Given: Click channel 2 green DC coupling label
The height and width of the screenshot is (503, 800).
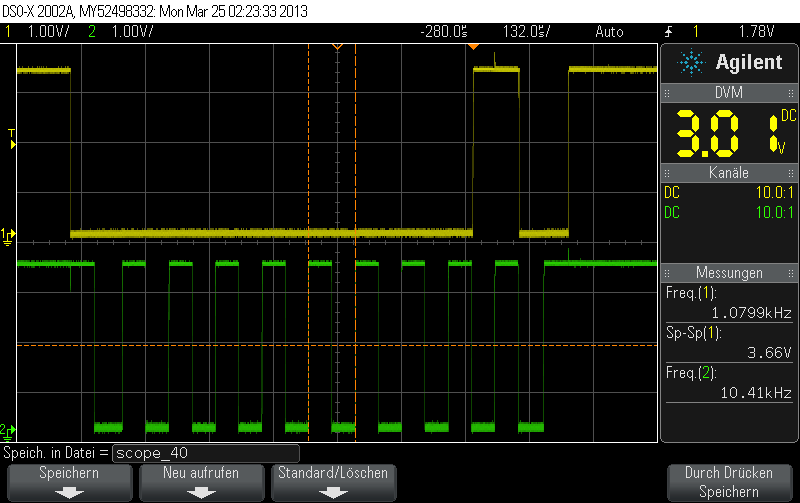Looking at the screenshot, I should 672,213.
